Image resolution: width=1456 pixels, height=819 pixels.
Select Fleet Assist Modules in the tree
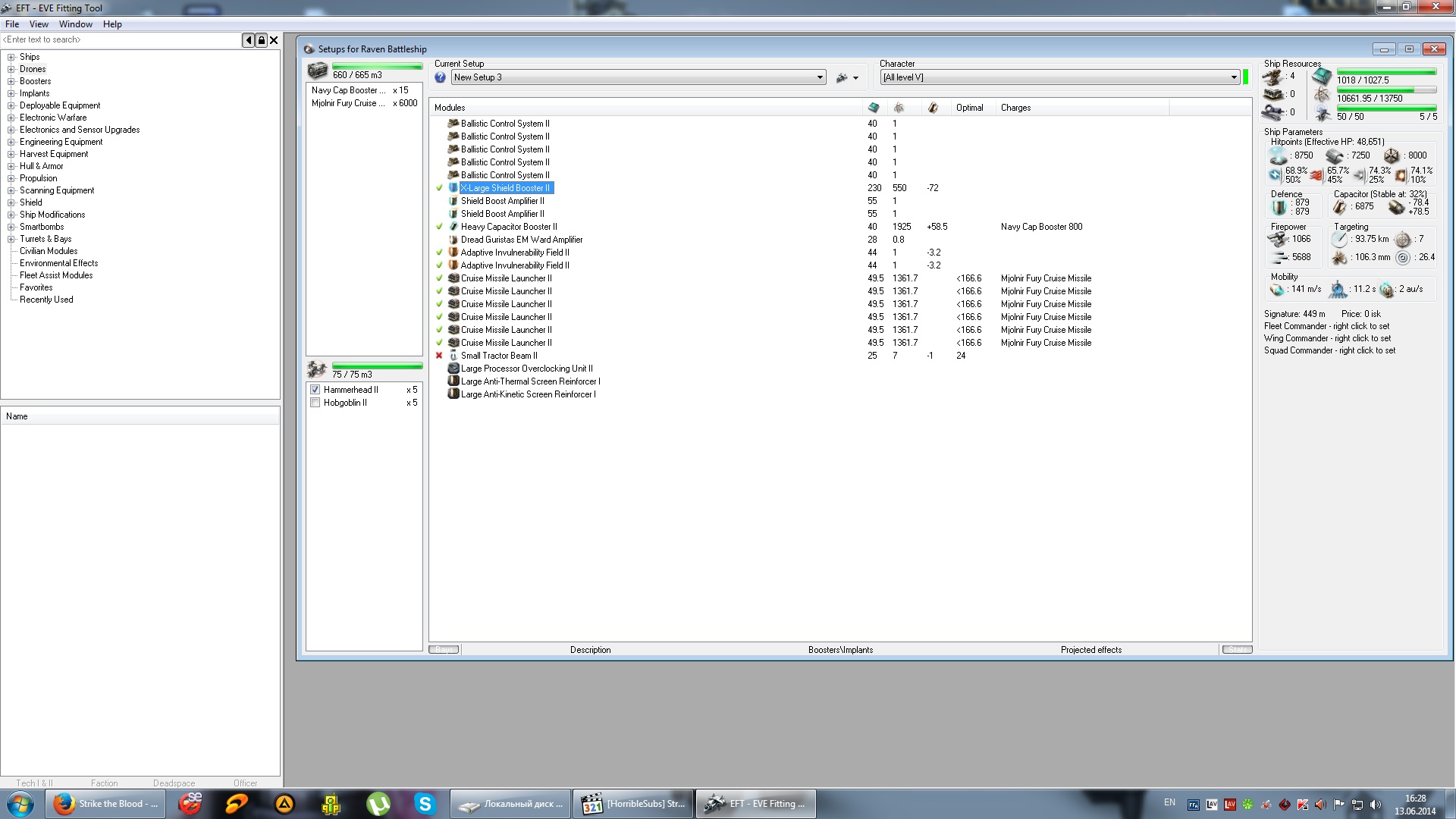tap(56, 275)
